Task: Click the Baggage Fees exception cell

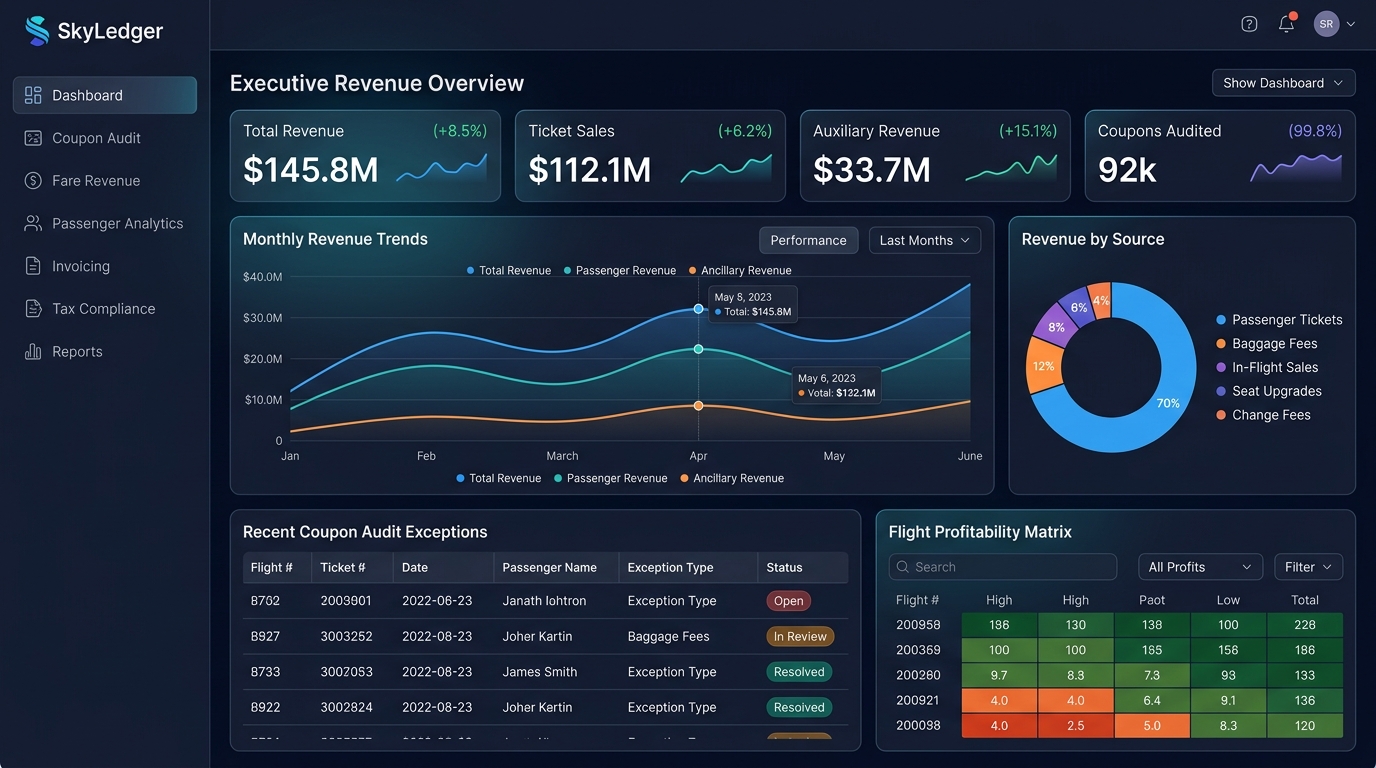Action: pyautogui.click(x=668, y=636)
